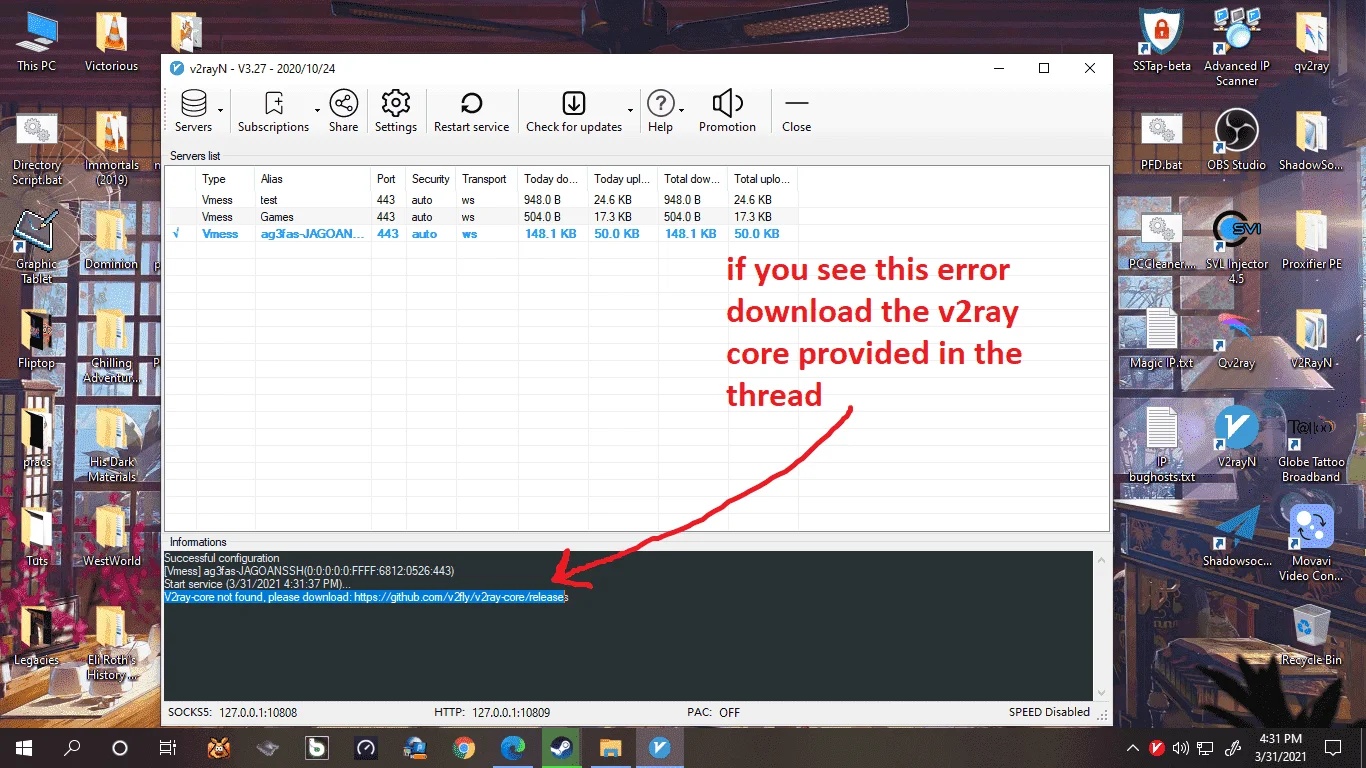Sort by the Security column header
The width and height of the screenshot is (1366, 768).
[x=431, y=179]
